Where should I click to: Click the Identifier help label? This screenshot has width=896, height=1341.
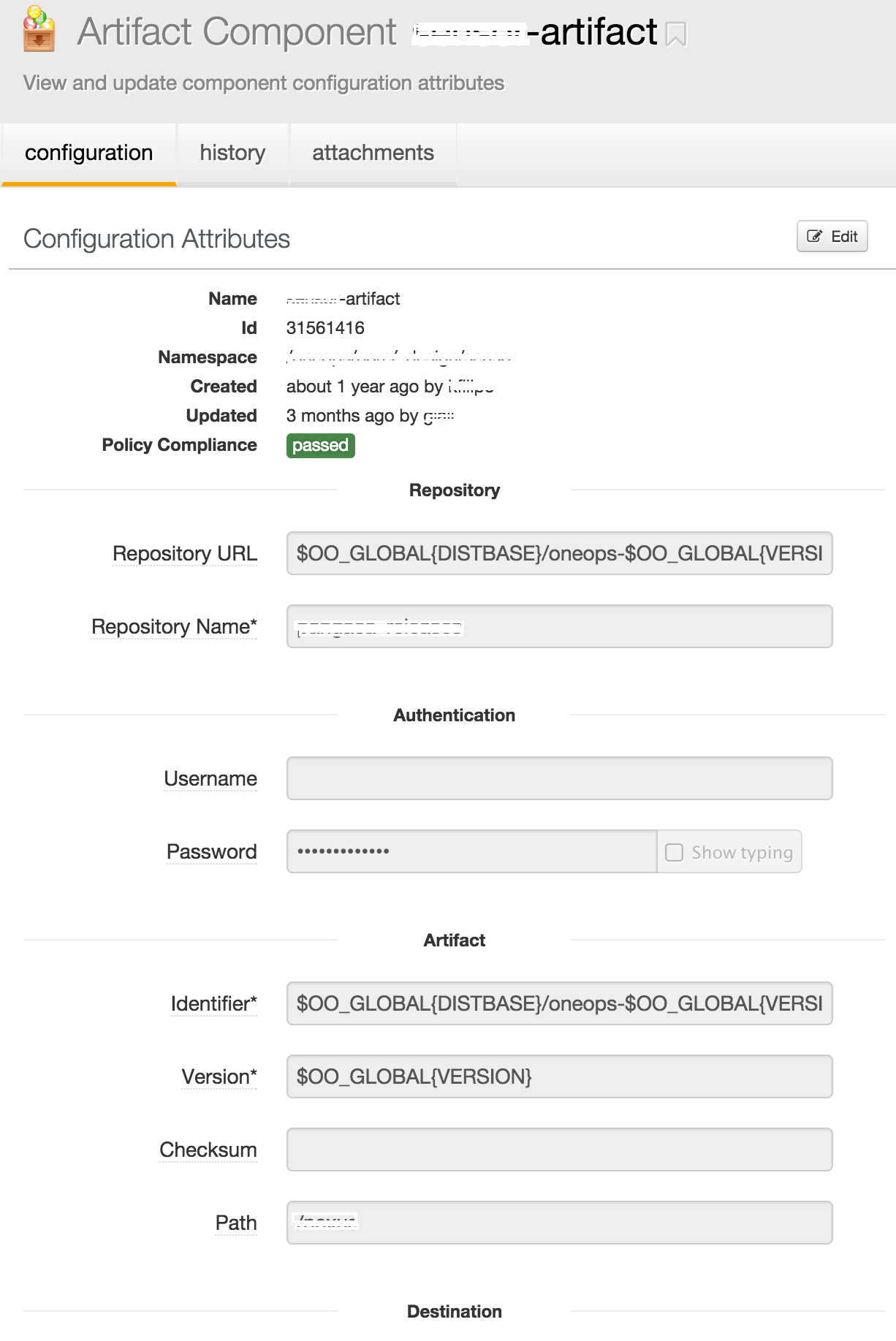pyautogui.click(x=213, y=1004)
